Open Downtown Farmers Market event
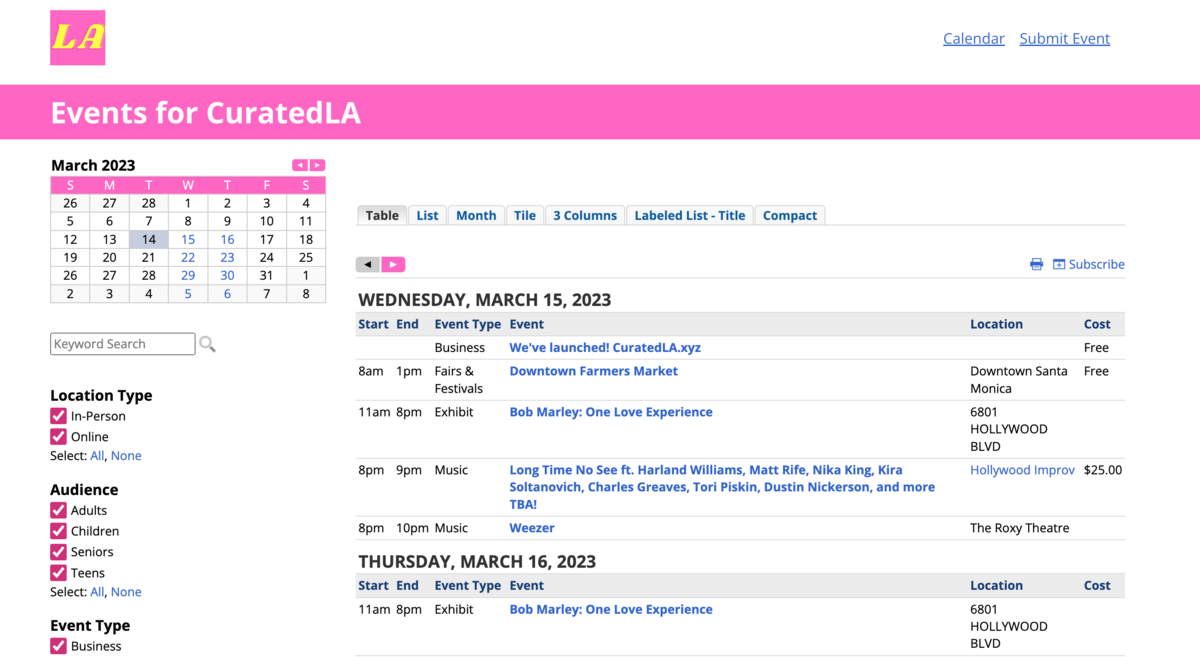1200x657 pixels. pos(594,371)
